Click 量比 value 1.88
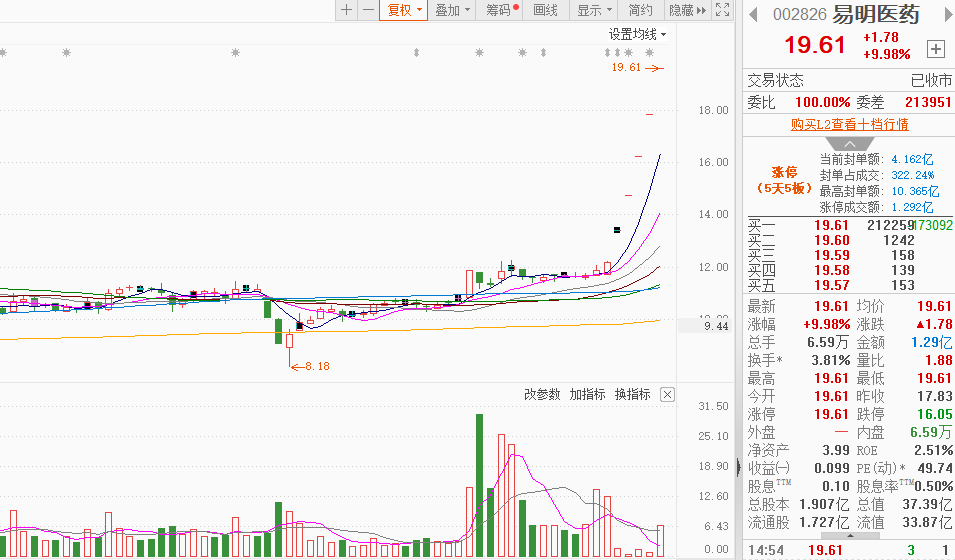This screenshot has width=955, height=560. click(x=939, y=360)
